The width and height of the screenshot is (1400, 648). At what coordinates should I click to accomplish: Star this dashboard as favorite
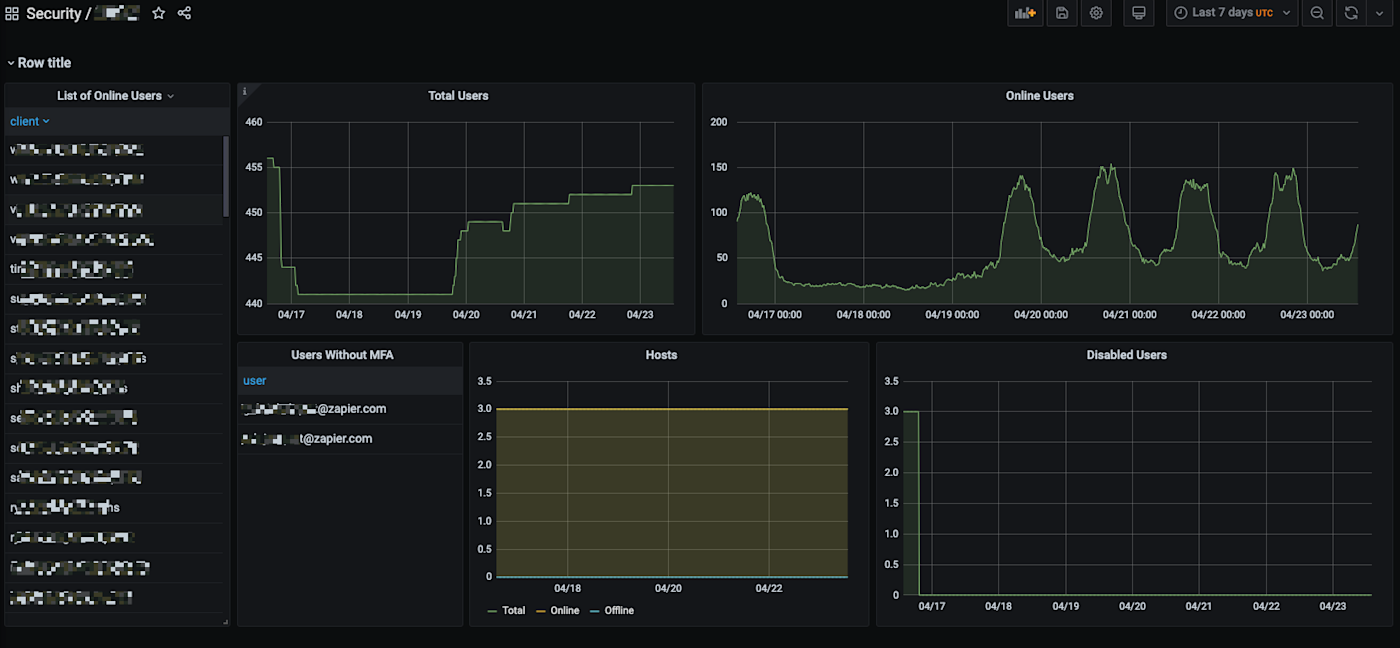tap(158, 14)
